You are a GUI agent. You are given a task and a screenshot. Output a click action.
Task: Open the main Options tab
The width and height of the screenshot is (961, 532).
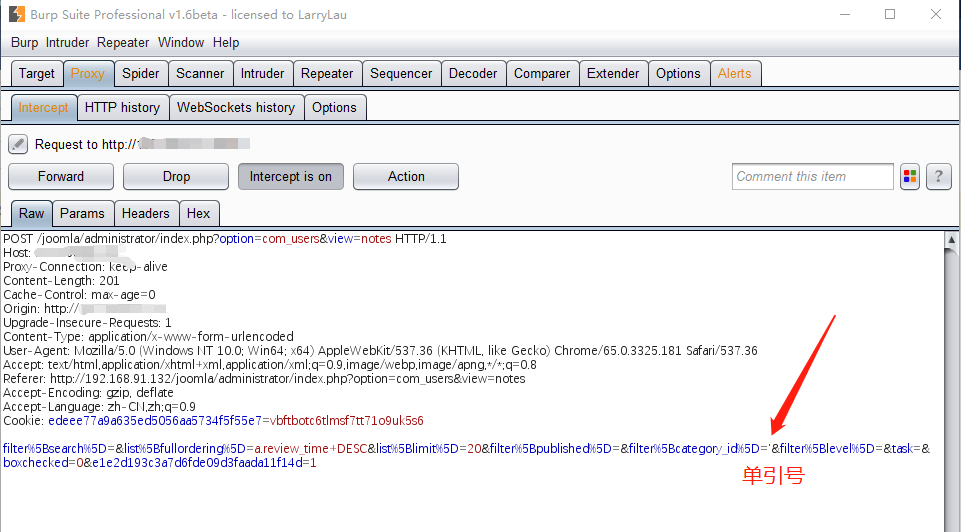(678, 74)
